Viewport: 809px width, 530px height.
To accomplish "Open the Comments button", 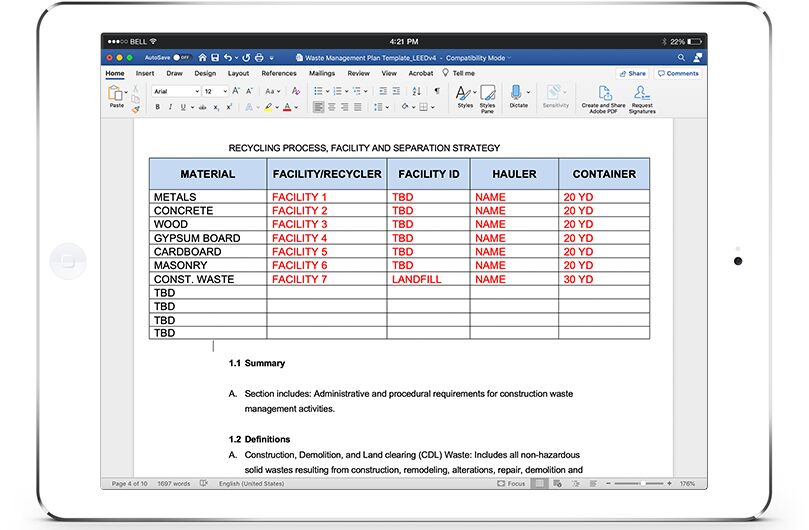I will point(678,73).
